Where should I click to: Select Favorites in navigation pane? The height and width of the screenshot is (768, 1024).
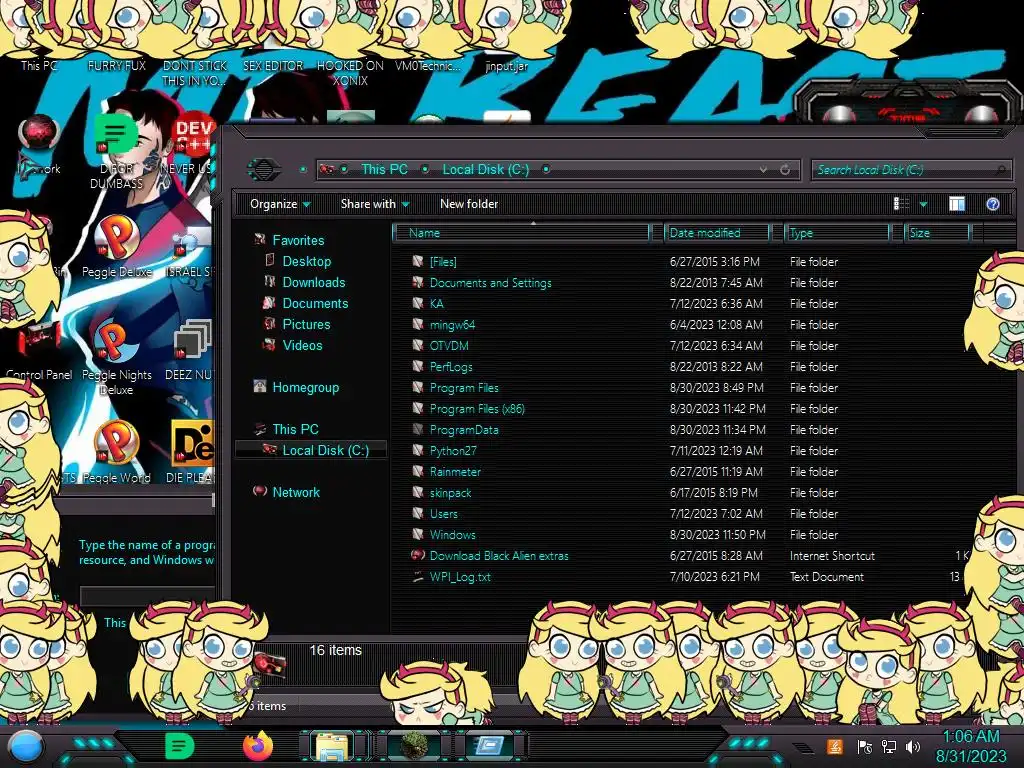point(298,240)
